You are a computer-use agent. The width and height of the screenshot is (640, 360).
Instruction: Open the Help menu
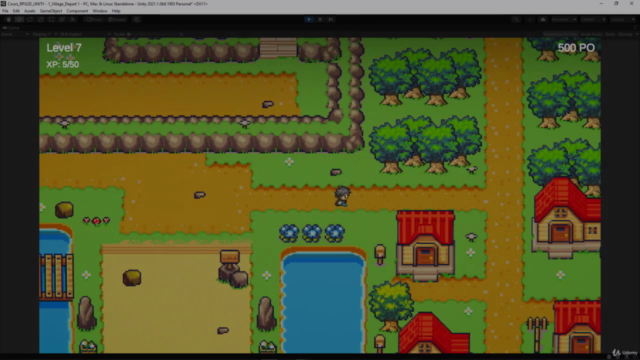116,11
